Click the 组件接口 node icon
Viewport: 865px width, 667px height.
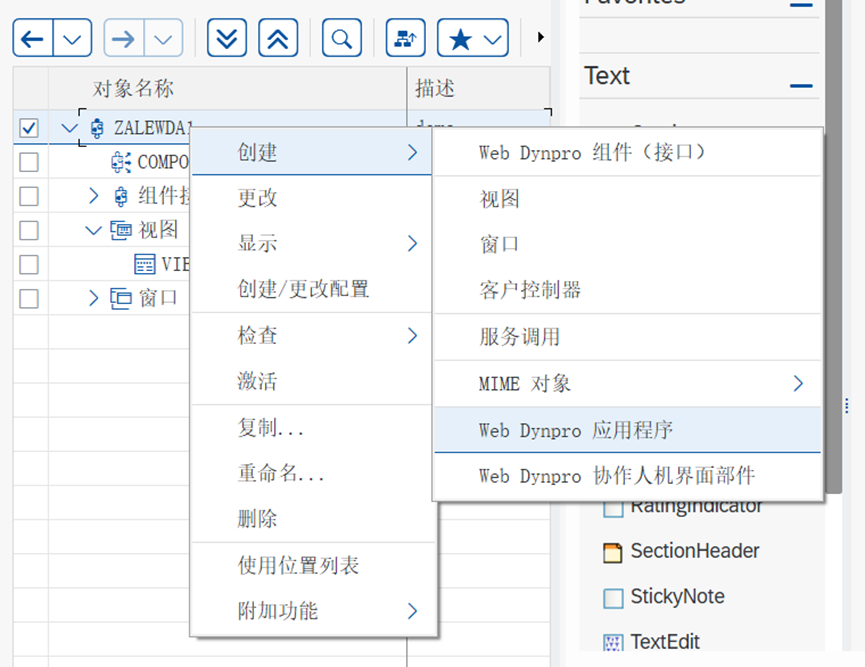coord(121,196)
